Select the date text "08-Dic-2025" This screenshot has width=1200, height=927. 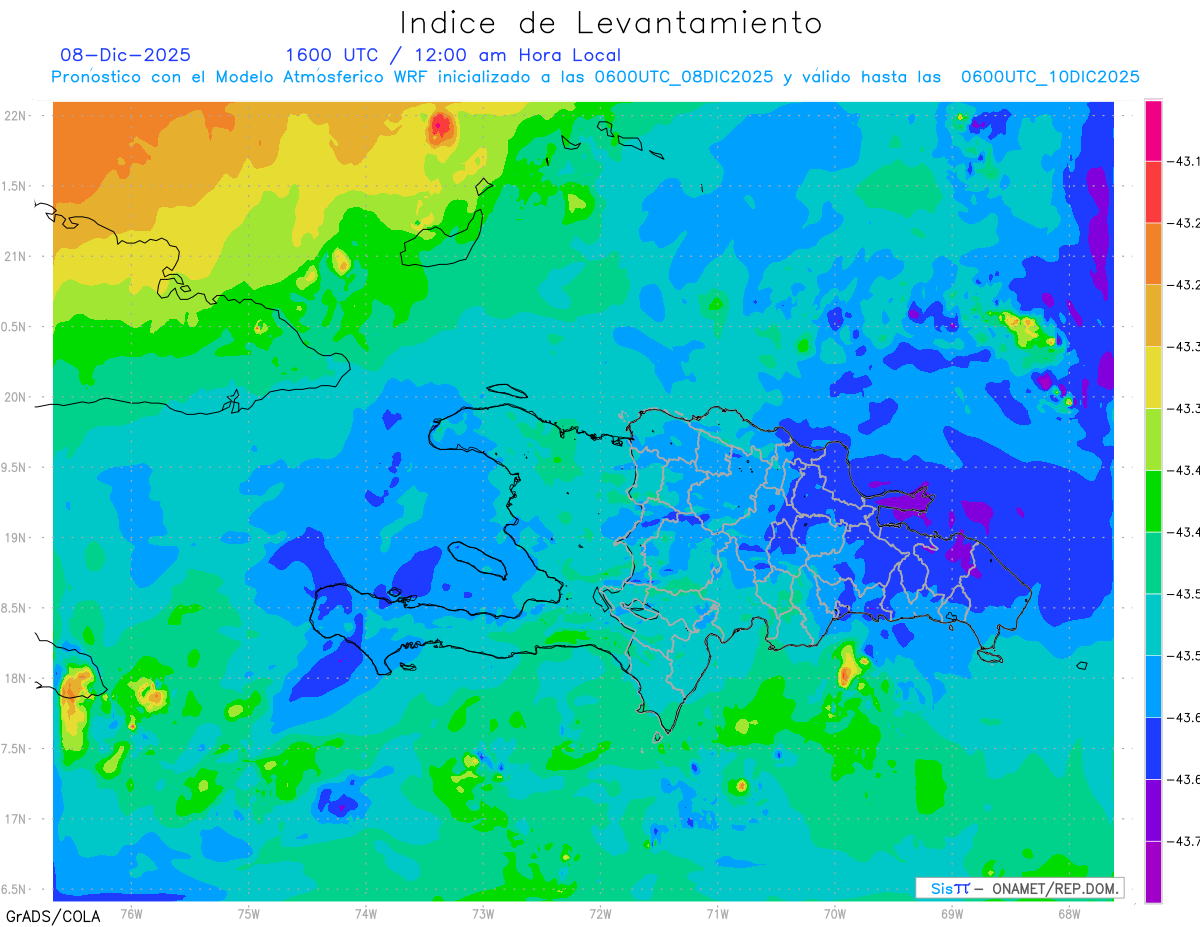(125, 55)
